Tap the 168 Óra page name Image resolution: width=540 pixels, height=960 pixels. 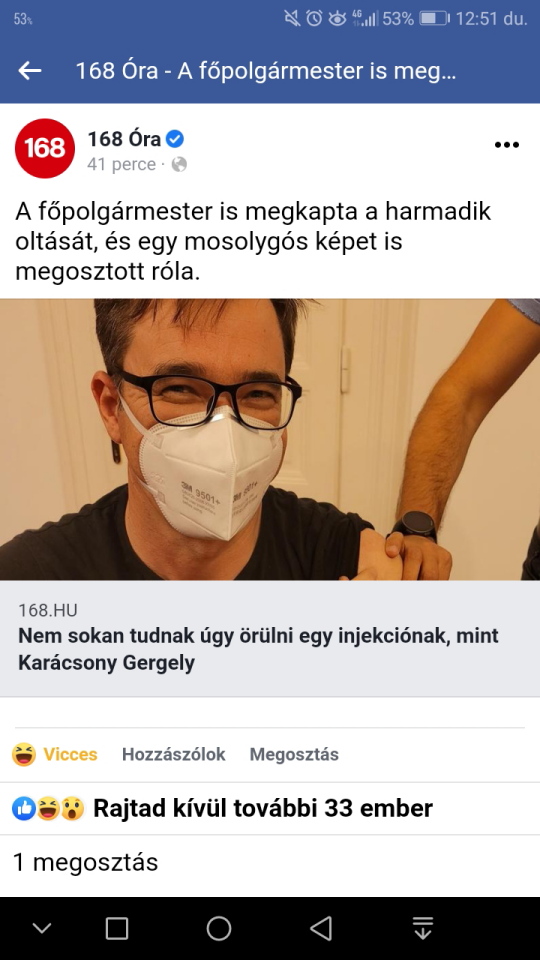[x=124, y=139]
